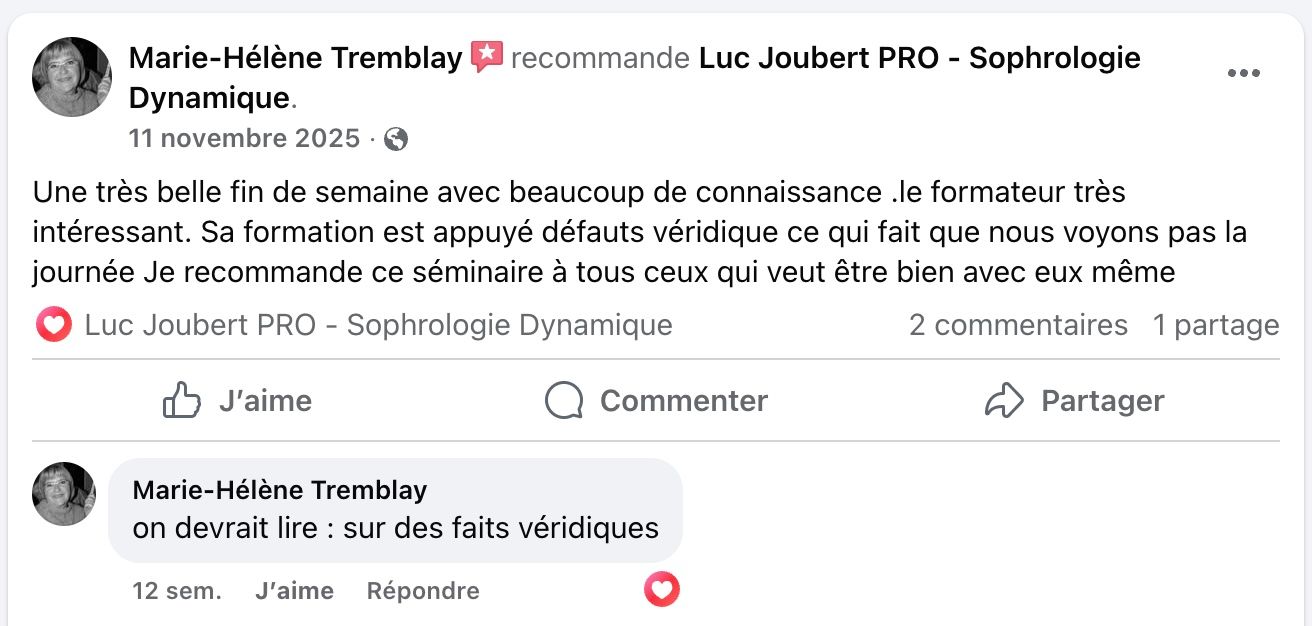Show who reacted: Luc Joubert PRO text

[x=378, y=325]
